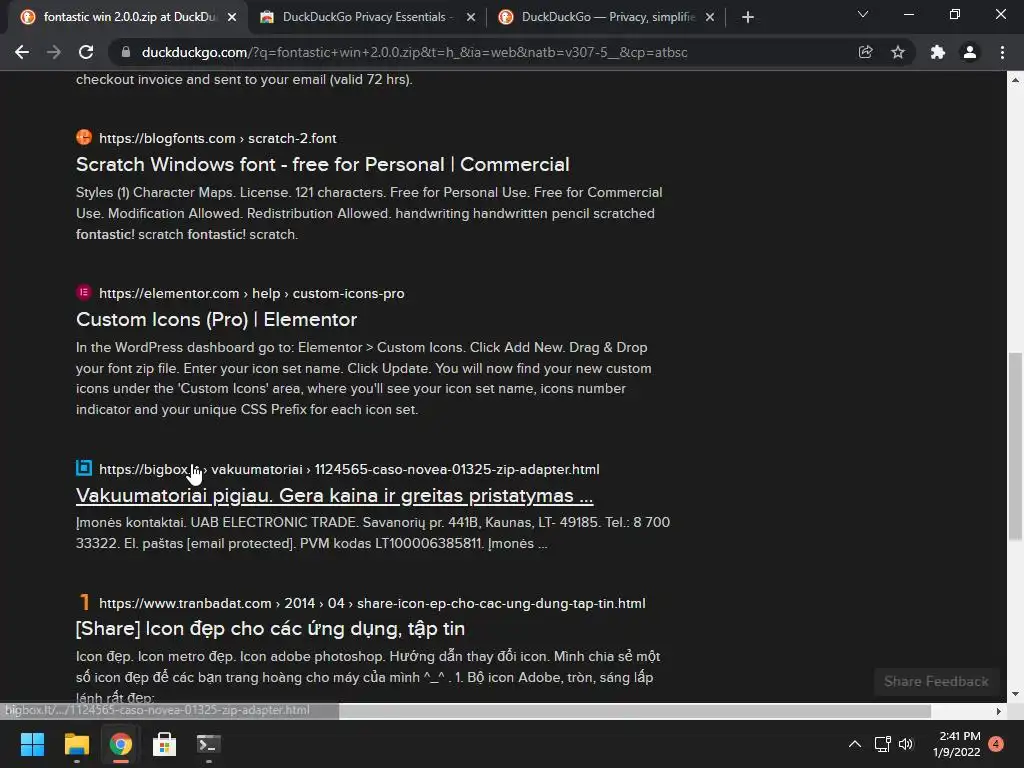The height and width of the screenshot is (768, 1024).
Task: View site information lock icon
Action: coord(126,52)
